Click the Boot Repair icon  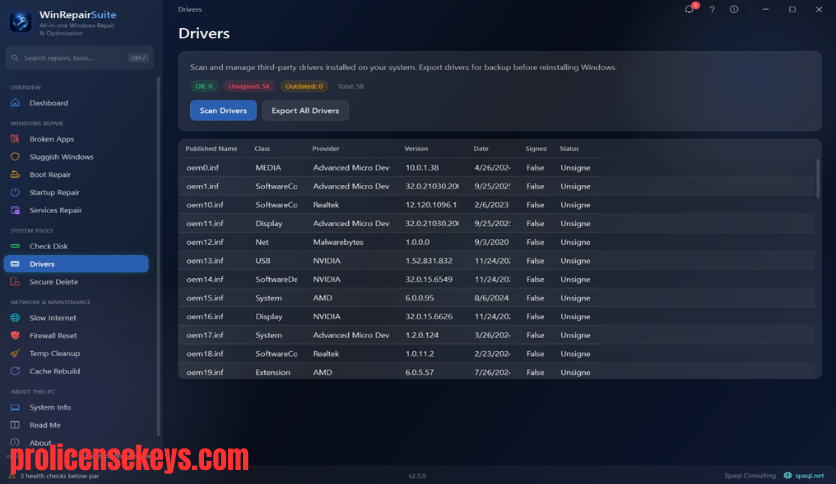15,174
